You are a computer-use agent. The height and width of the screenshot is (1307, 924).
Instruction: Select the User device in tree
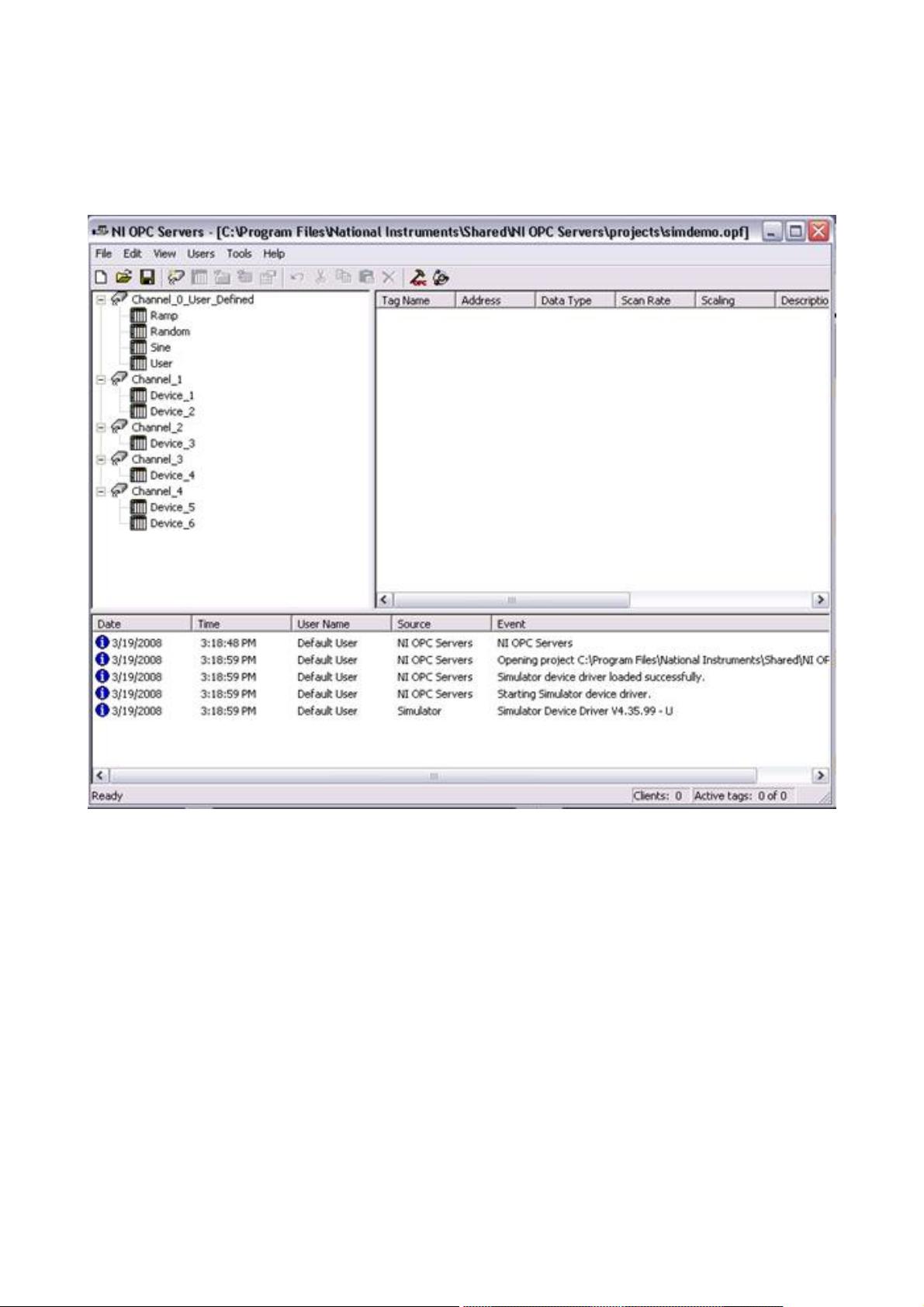click(161, 363)
